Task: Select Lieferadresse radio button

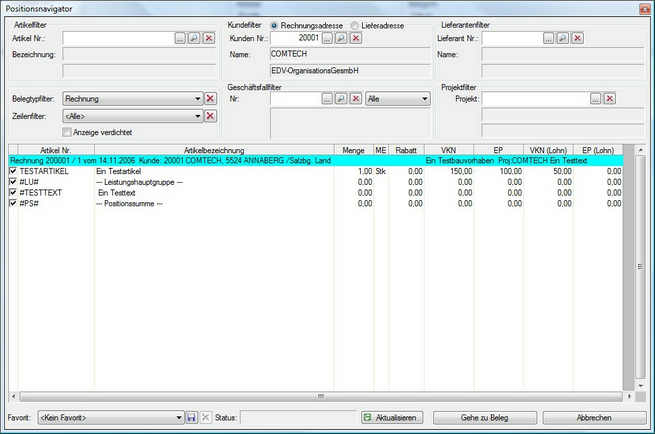Action: coord(355,26)
